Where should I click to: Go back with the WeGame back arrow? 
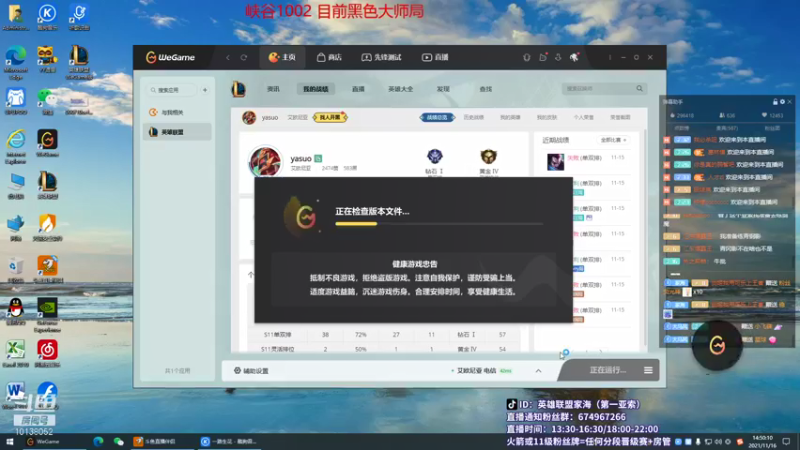click(228, 58)
